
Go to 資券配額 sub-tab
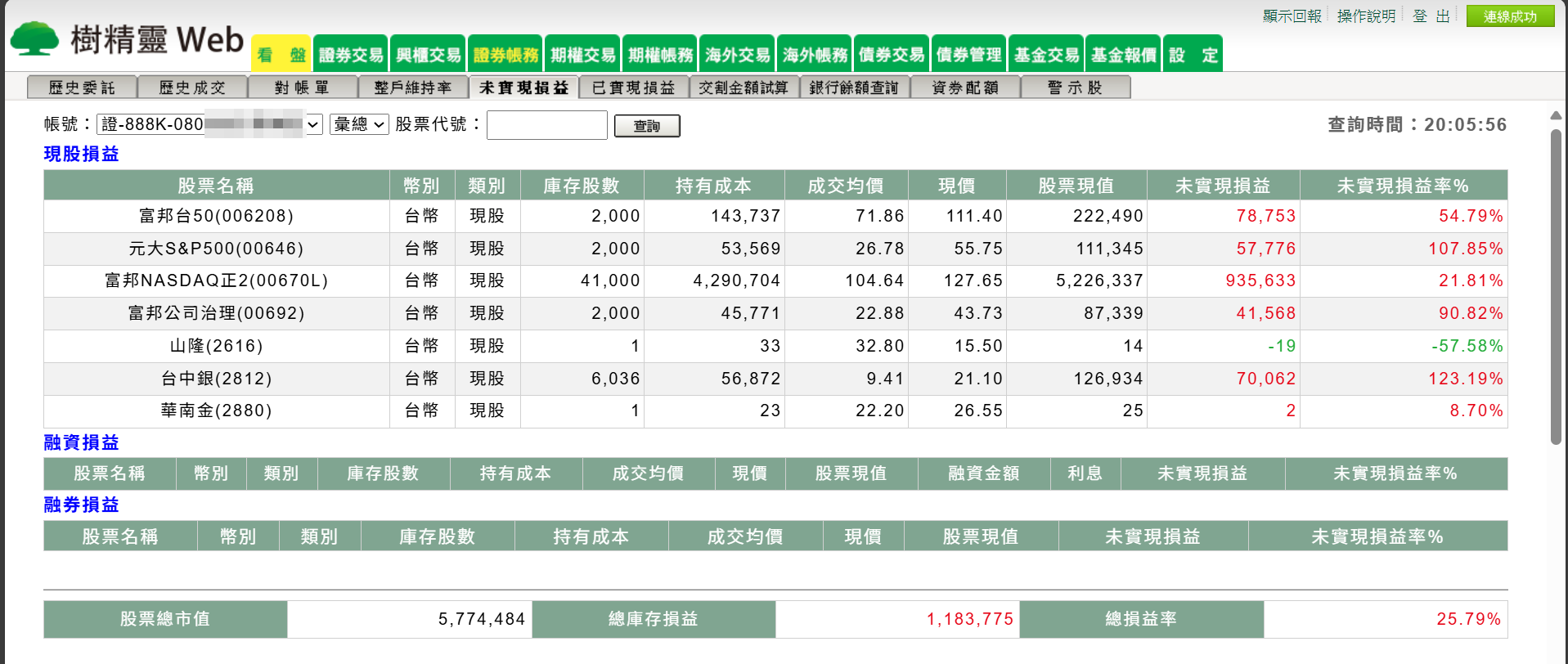coord(965,87)
